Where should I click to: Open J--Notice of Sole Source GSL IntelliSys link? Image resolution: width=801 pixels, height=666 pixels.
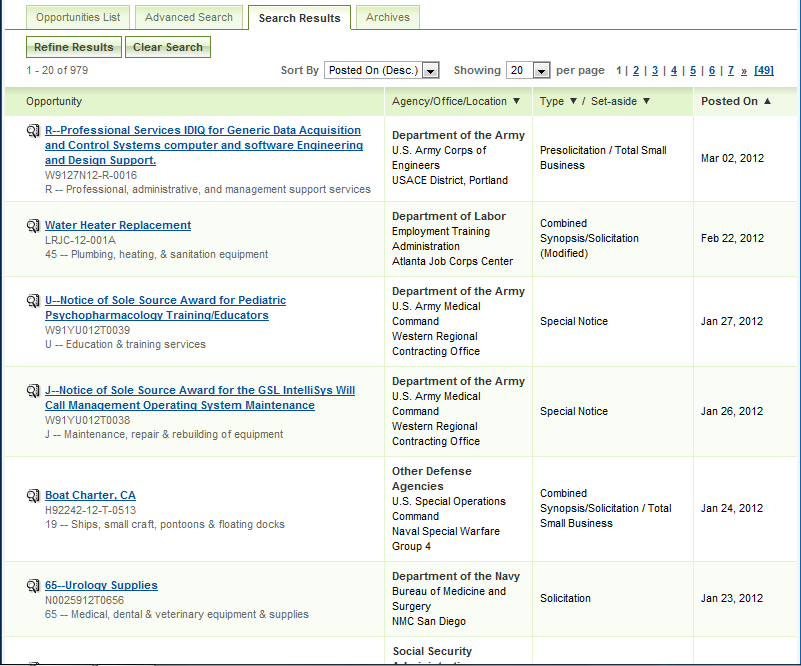click(x=200, y=397)
